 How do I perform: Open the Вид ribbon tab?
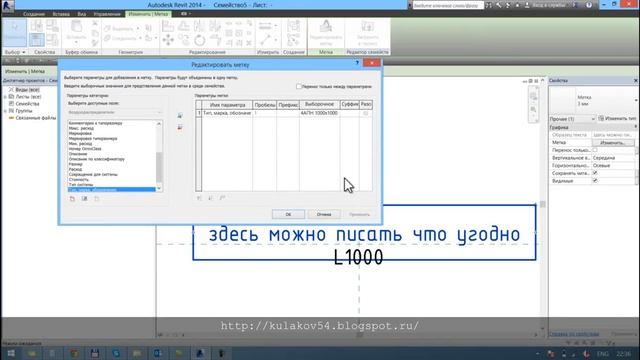tap(82, 14)
